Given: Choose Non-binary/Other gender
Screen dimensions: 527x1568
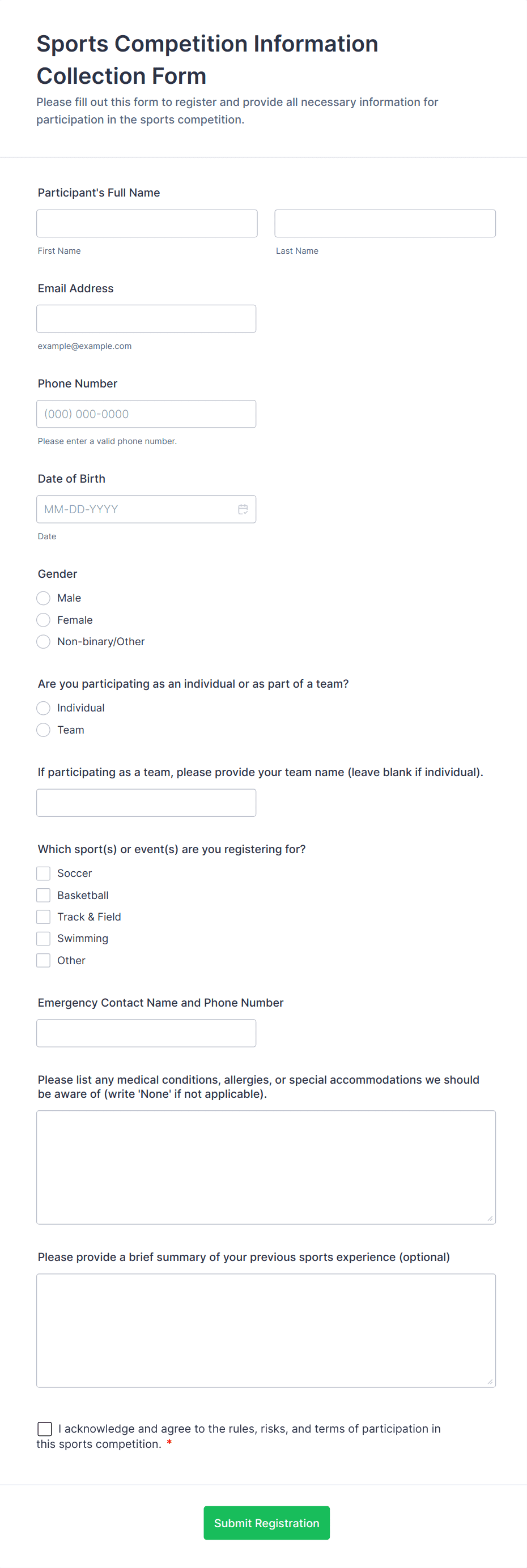Looking at the screenshot, I should tap(43, 642).
